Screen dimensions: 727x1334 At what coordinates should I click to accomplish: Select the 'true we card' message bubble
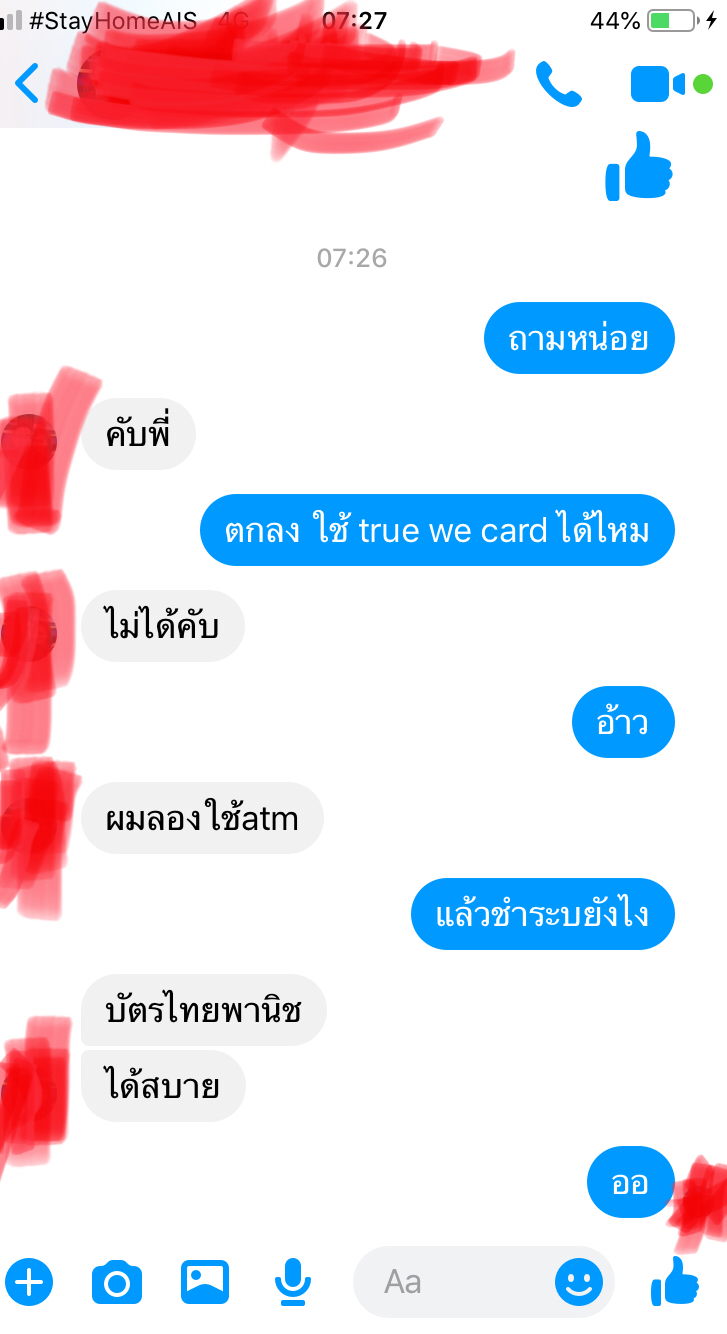[x=437, y=530]
